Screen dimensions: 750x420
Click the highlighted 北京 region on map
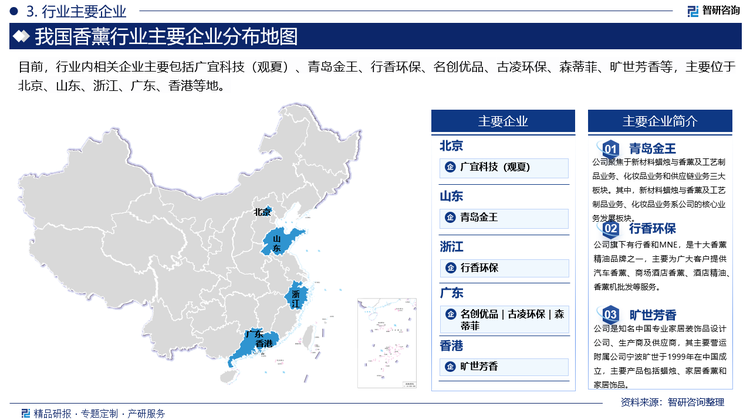(x=268, y=211)
